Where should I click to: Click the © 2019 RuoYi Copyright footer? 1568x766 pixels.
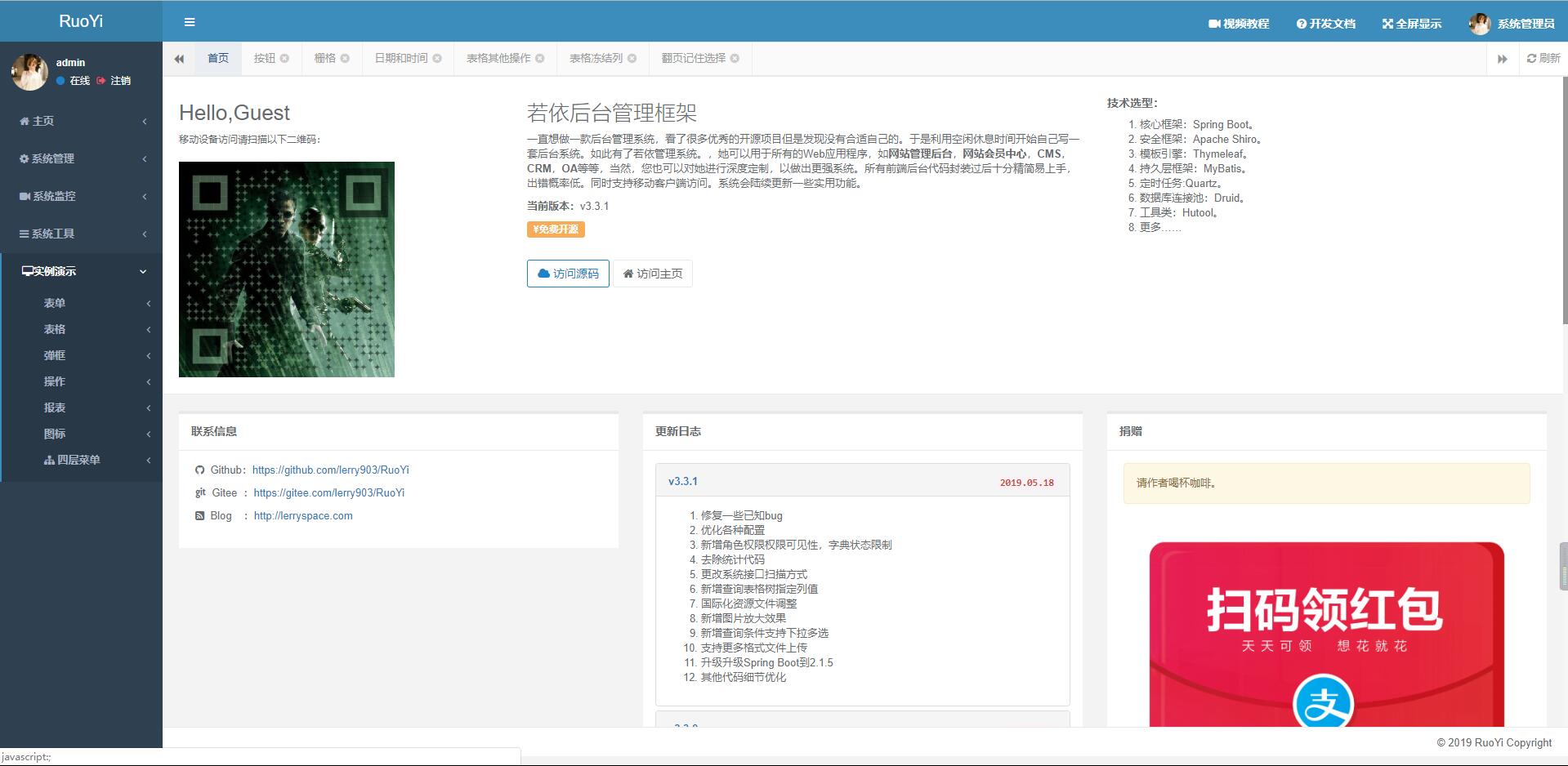point(1494,742)
